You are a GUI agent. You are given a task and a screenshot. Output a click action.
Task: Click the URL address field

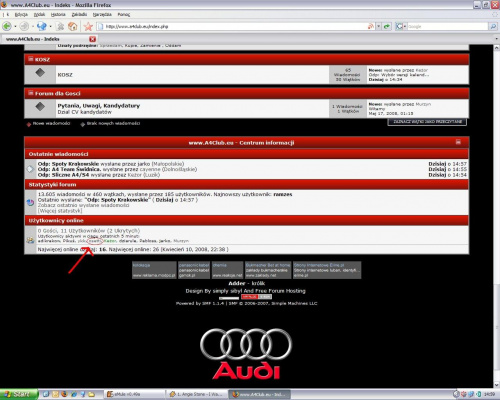[233, 26]
